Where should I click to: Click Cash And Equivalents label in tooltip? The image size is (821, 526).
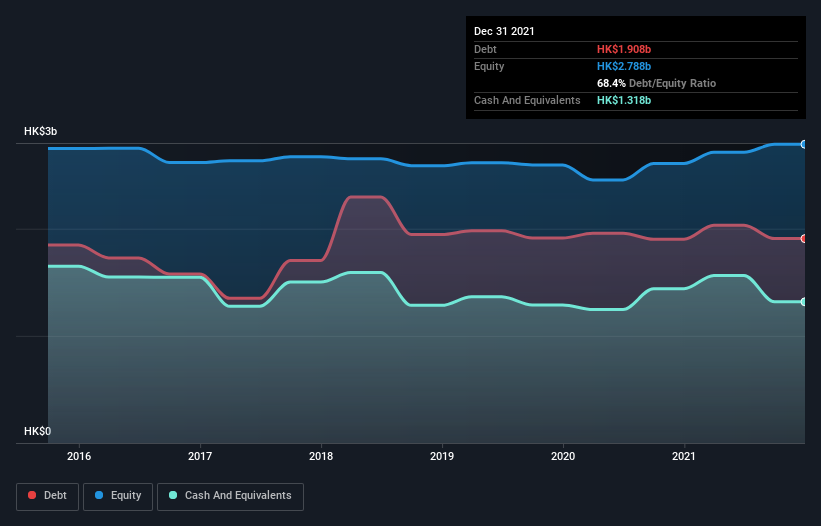pyautogui.click(x=527, y=100)
